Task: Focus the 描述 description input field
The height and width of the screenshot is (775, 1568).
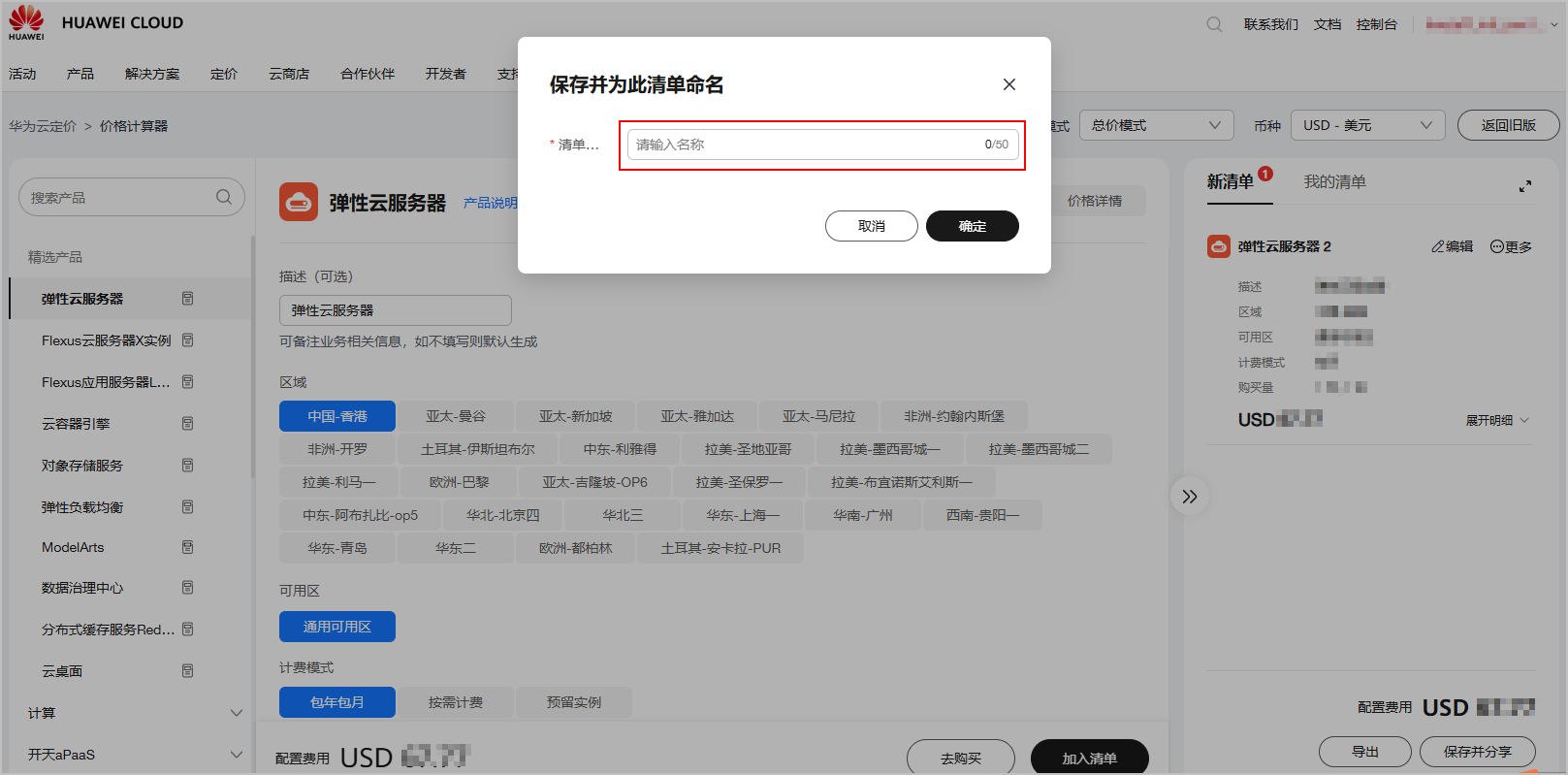Action: point(396,310)
